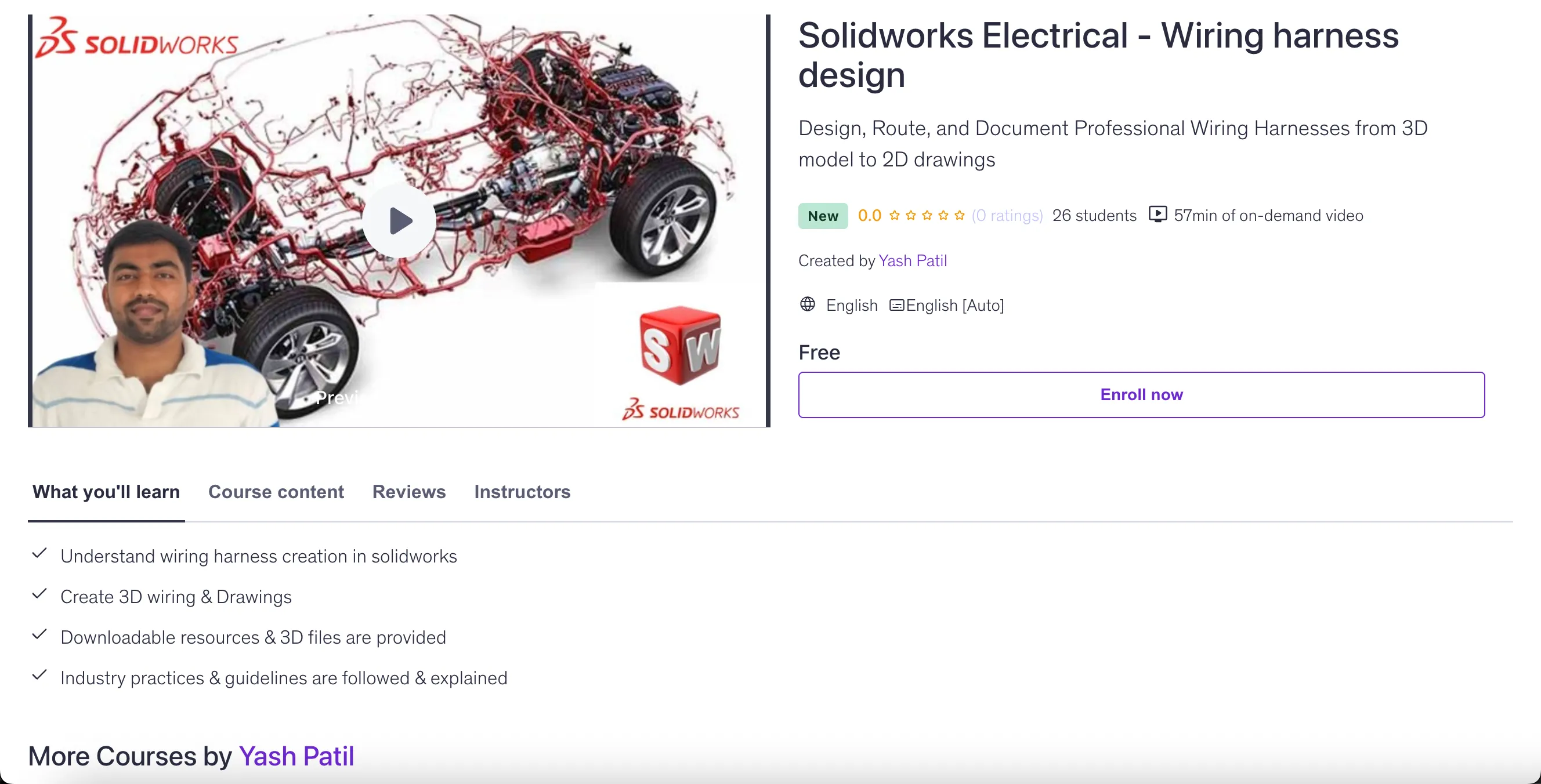Open the Reviews tab

pyautogui.click(x=408, y=492)
